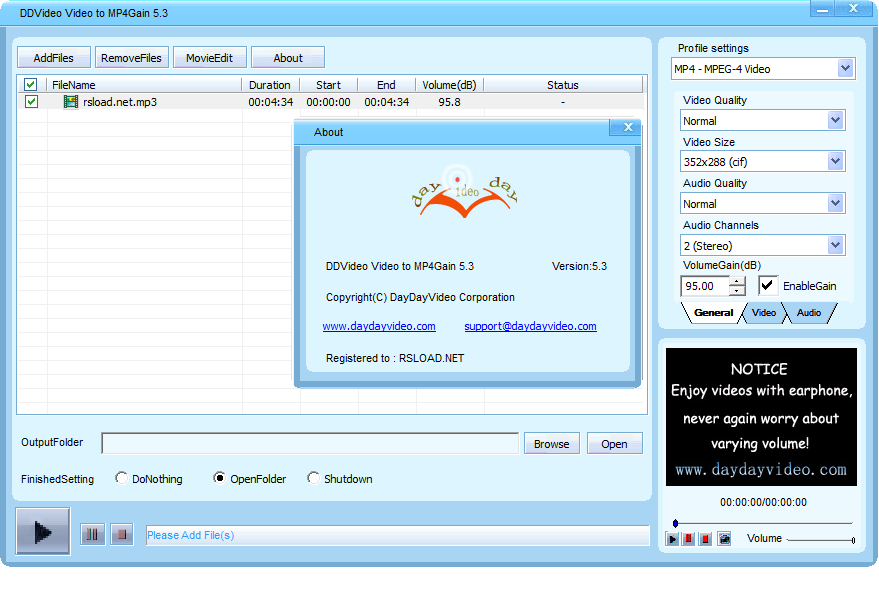This screenshot has width=879, height=591.
Task: Click the conversion progress bar
Action: pos(397,535)
